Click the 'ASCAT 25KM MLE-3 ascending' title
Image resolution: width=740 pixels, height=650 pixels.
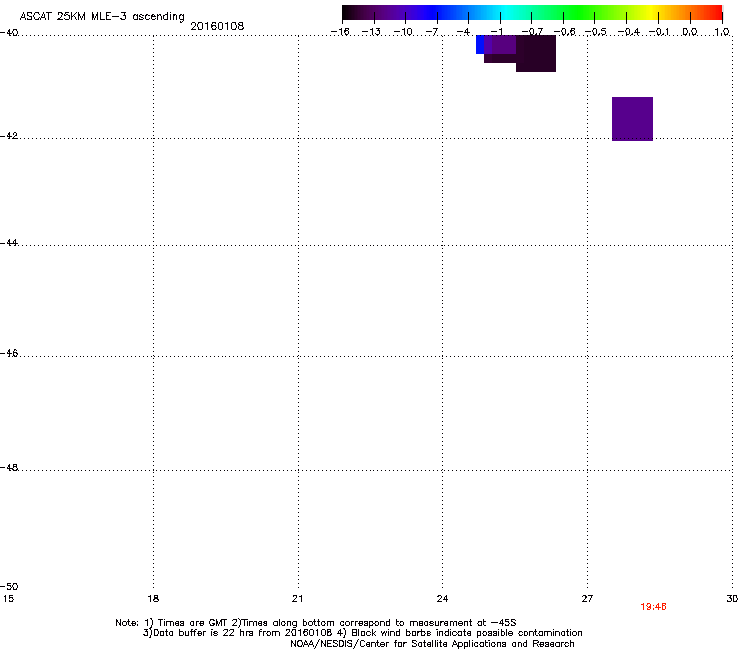click(102, 17)
